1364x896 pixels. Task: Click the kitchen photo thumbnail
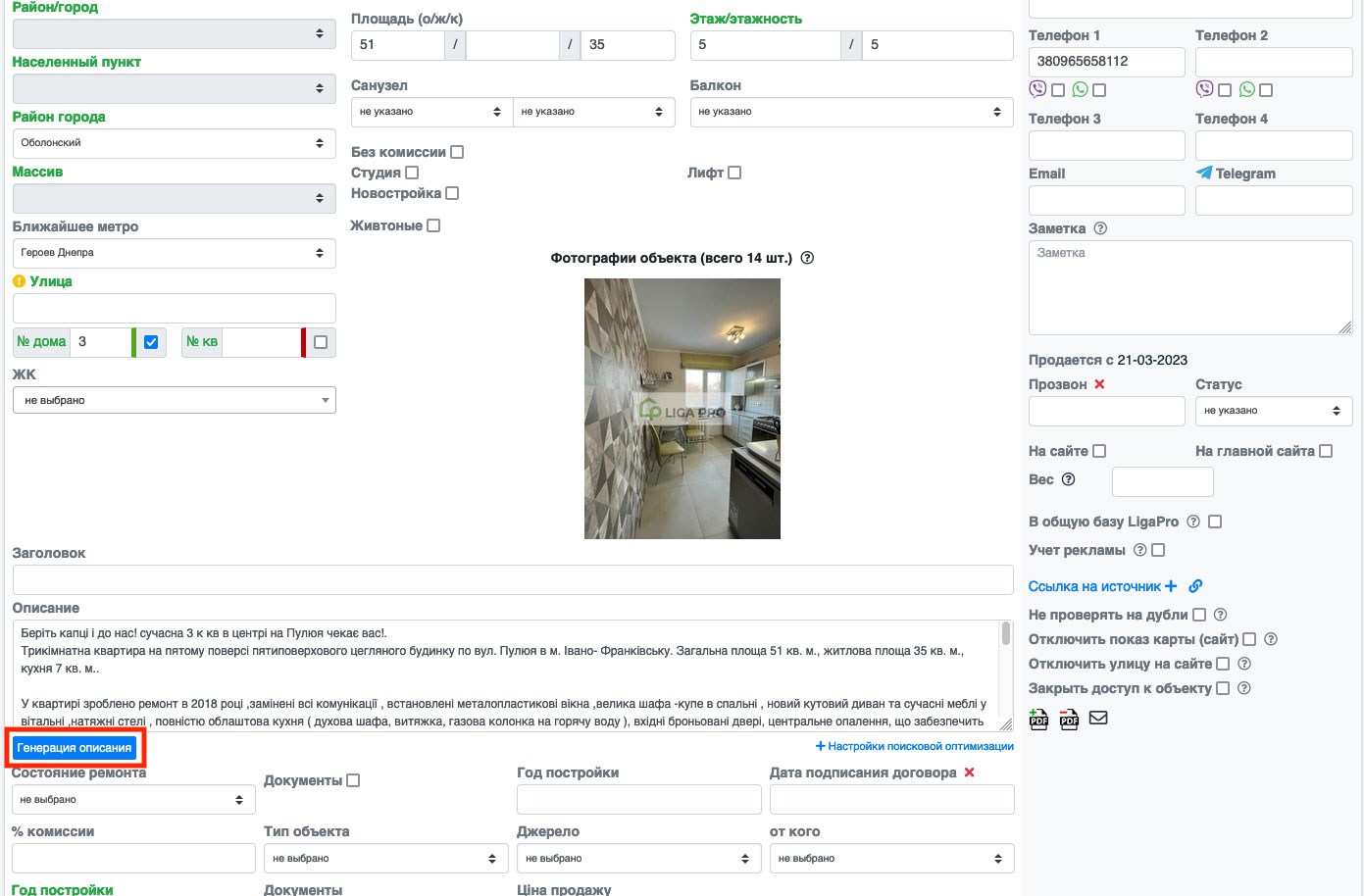682,409
